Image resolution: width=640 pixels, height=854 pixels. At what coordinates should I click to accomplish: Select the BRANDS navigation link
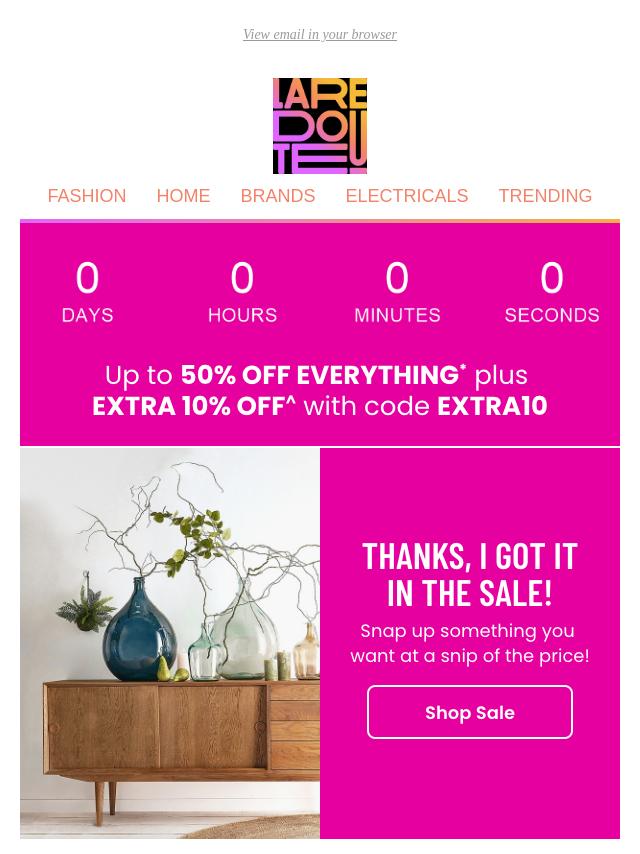[278, 196]
